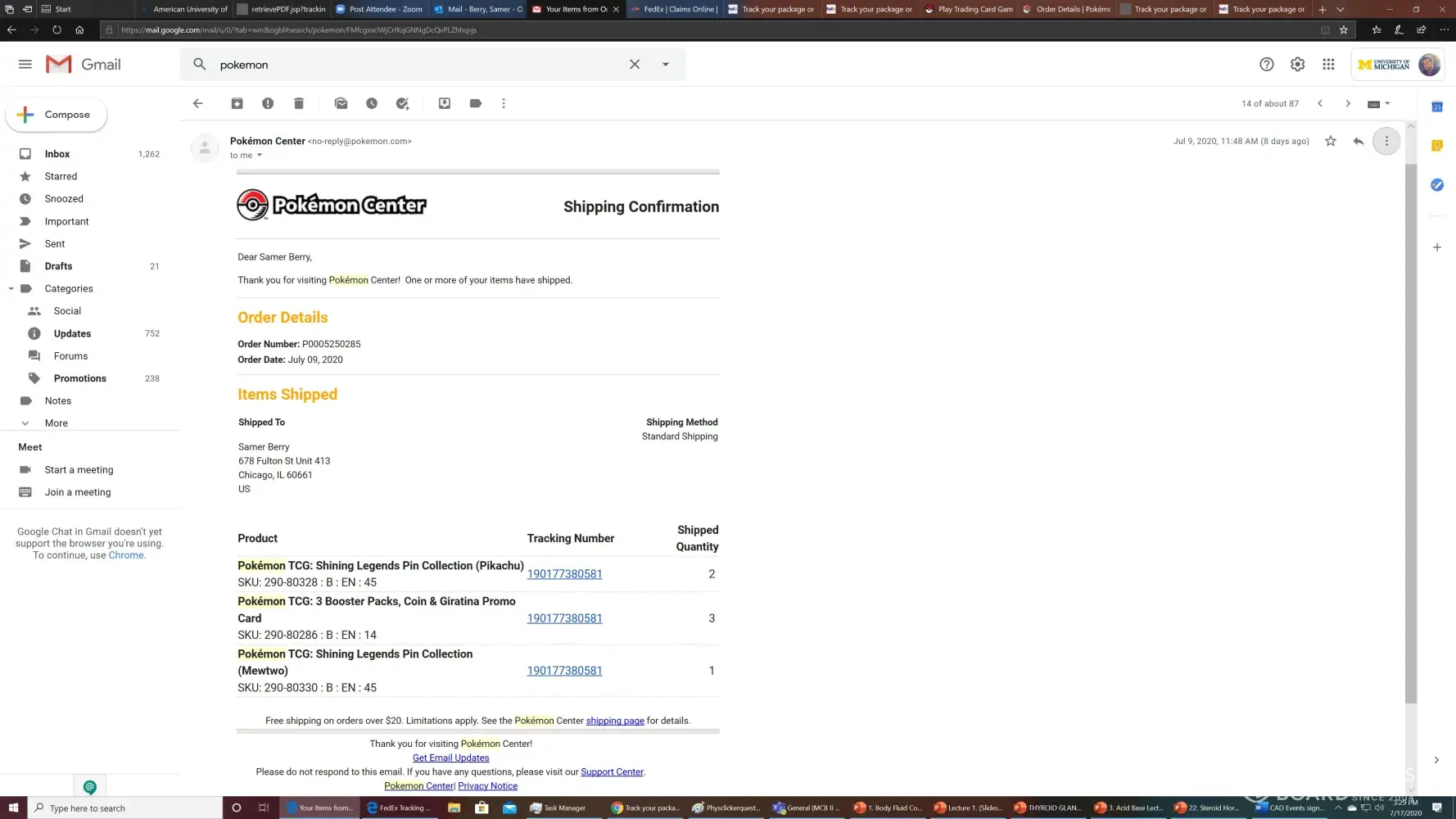The height and width of the screenshot is (819, 1456).
Task: Open the Support Center link
Action: coord(612,771)
